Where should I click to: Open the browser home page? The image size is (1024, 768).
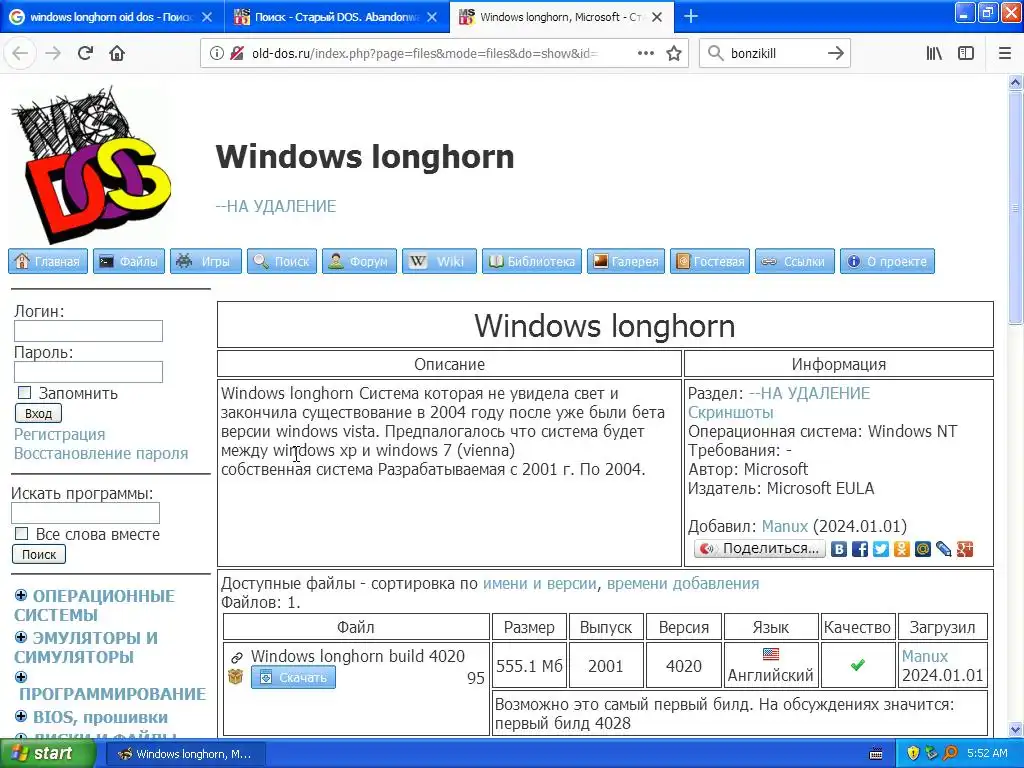tap(117, 54)
